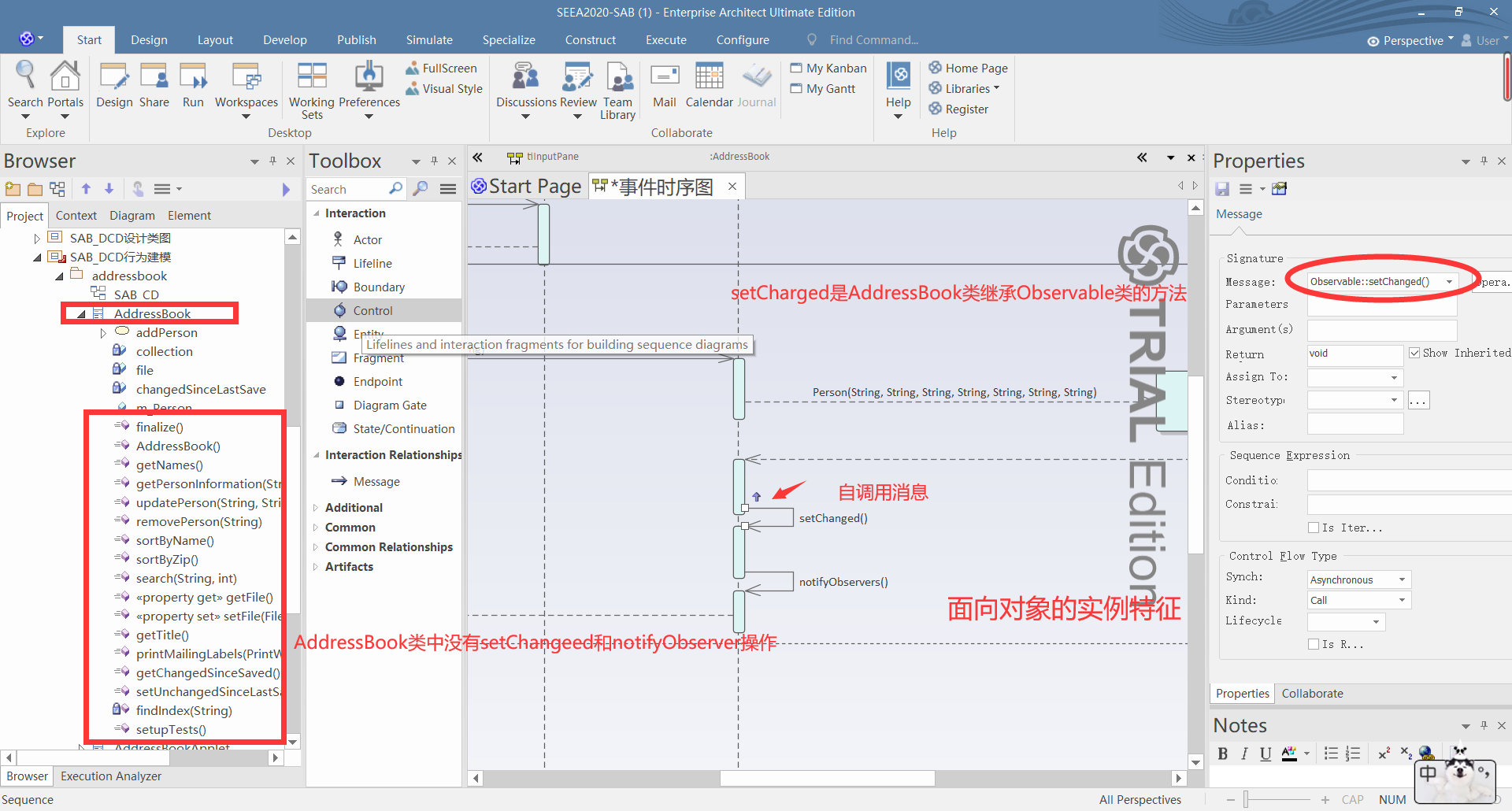1512x811 pixels.
Task: Click the diagram horizontal scrollbar thumb
Action: point(827,778)
